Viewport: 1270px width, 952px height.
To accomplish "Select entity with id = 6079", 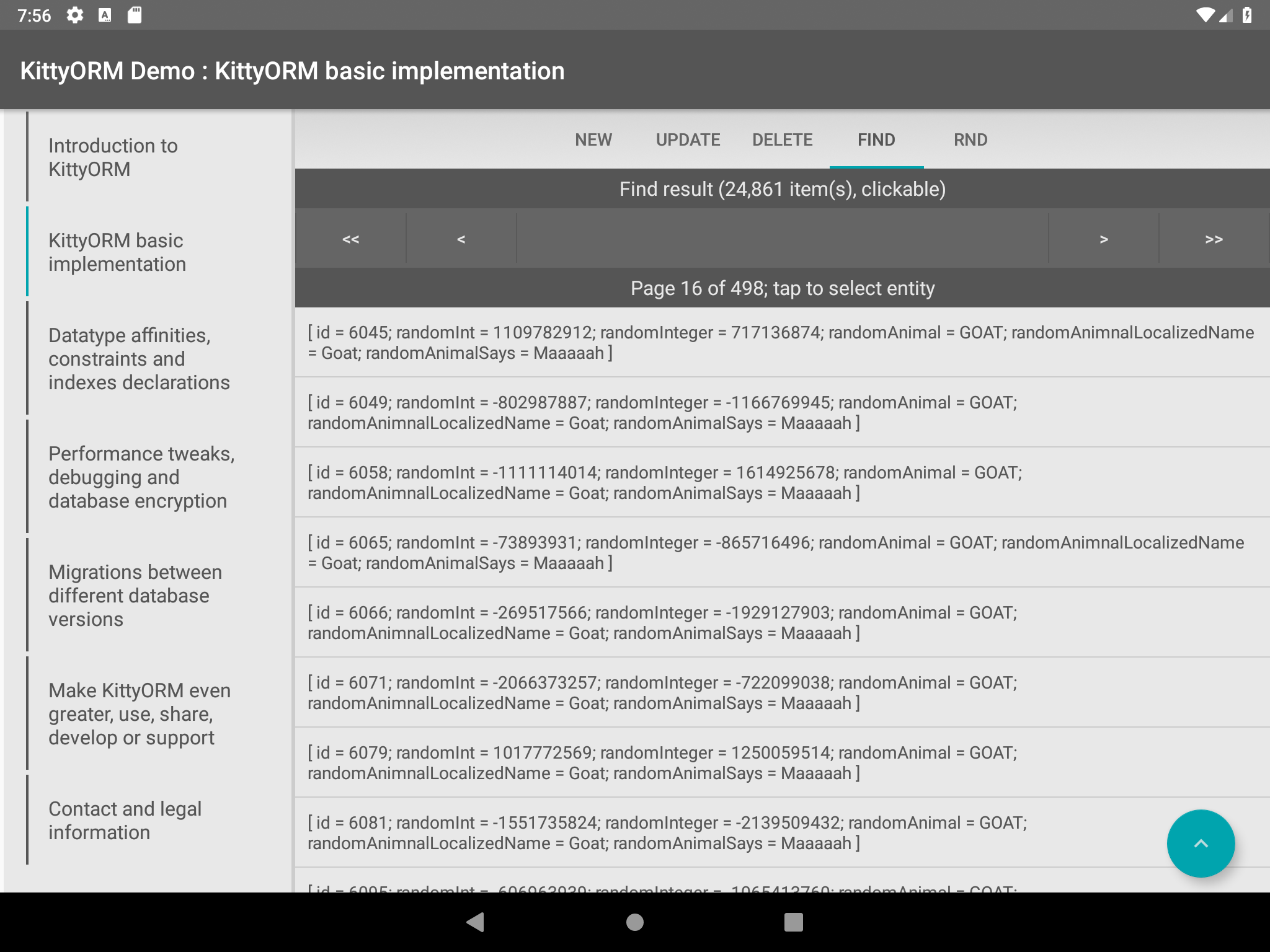I will [x=783, y=763].
